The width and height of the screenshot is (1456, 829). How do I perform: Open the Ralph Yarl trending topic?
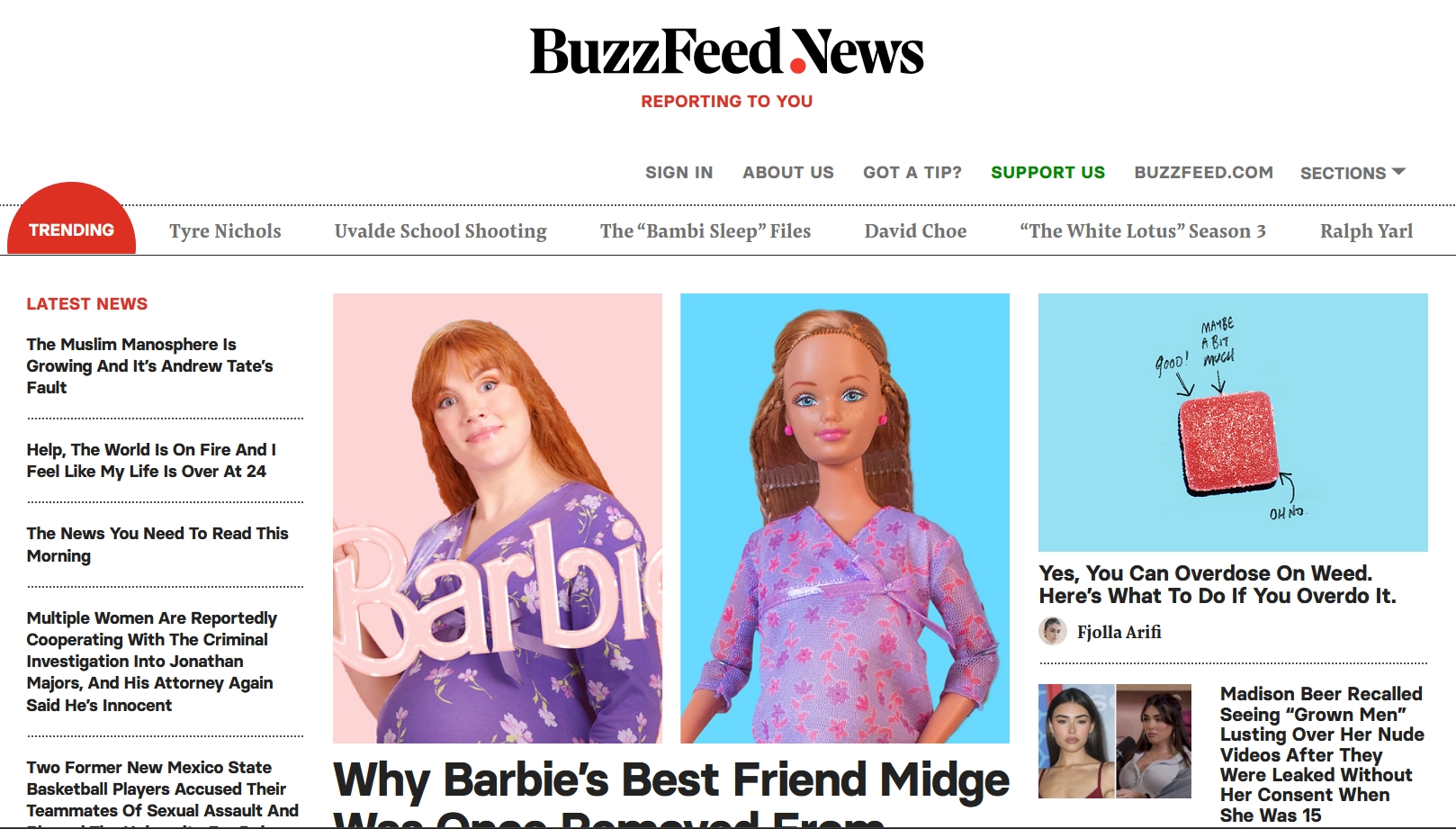pos(1366,231)
